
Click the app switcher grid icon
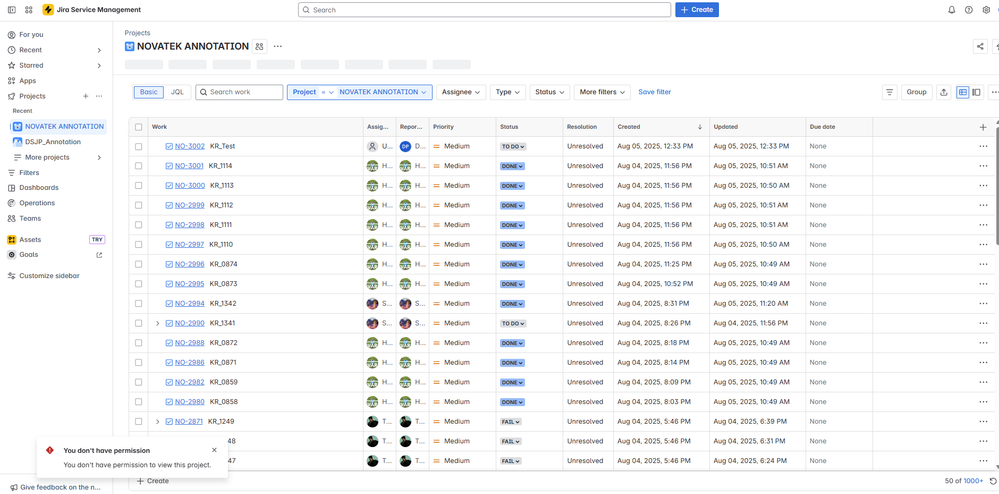29,10
